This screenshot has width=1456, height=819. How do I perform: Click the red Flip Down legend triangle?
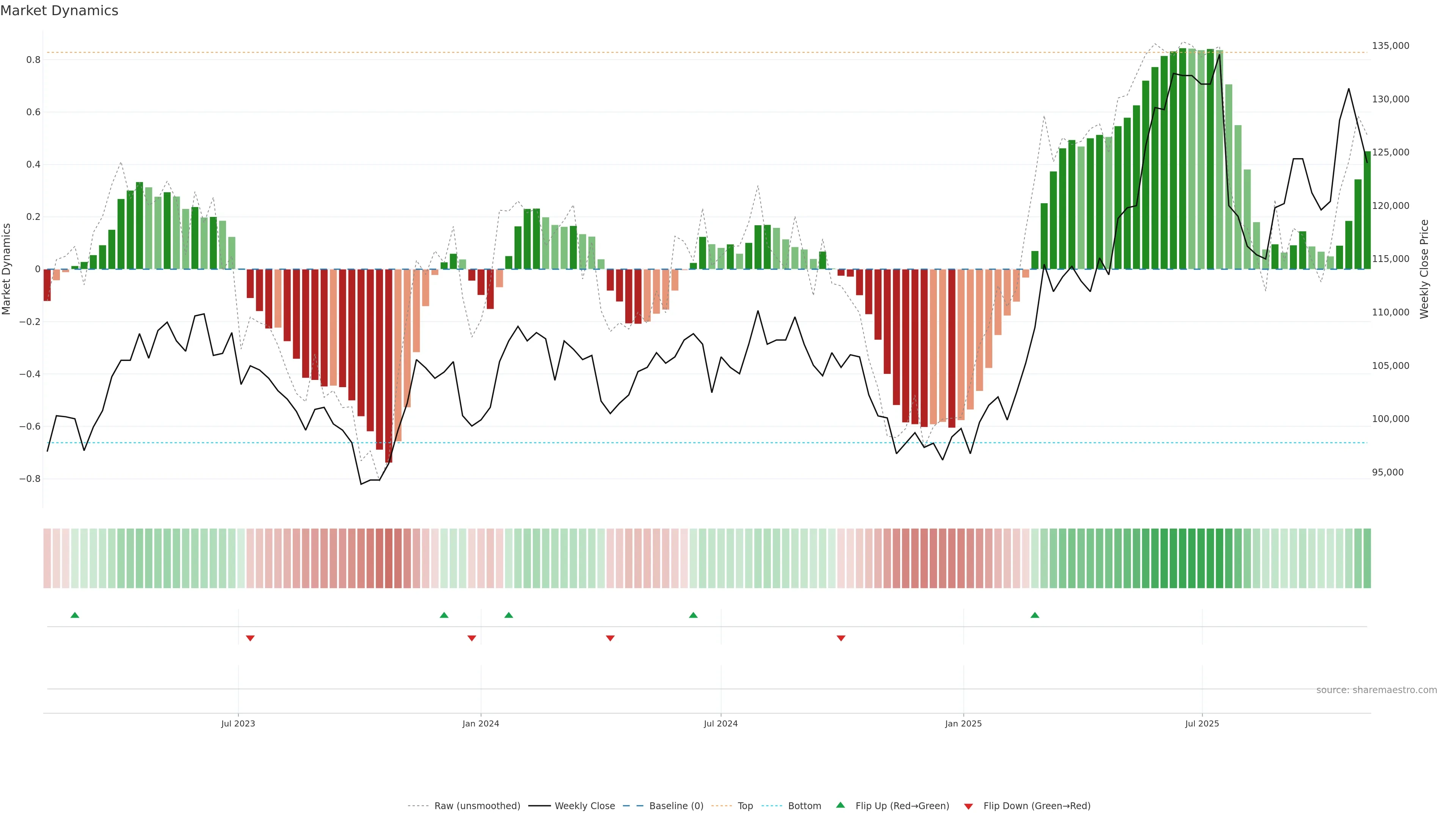[968, 806]
